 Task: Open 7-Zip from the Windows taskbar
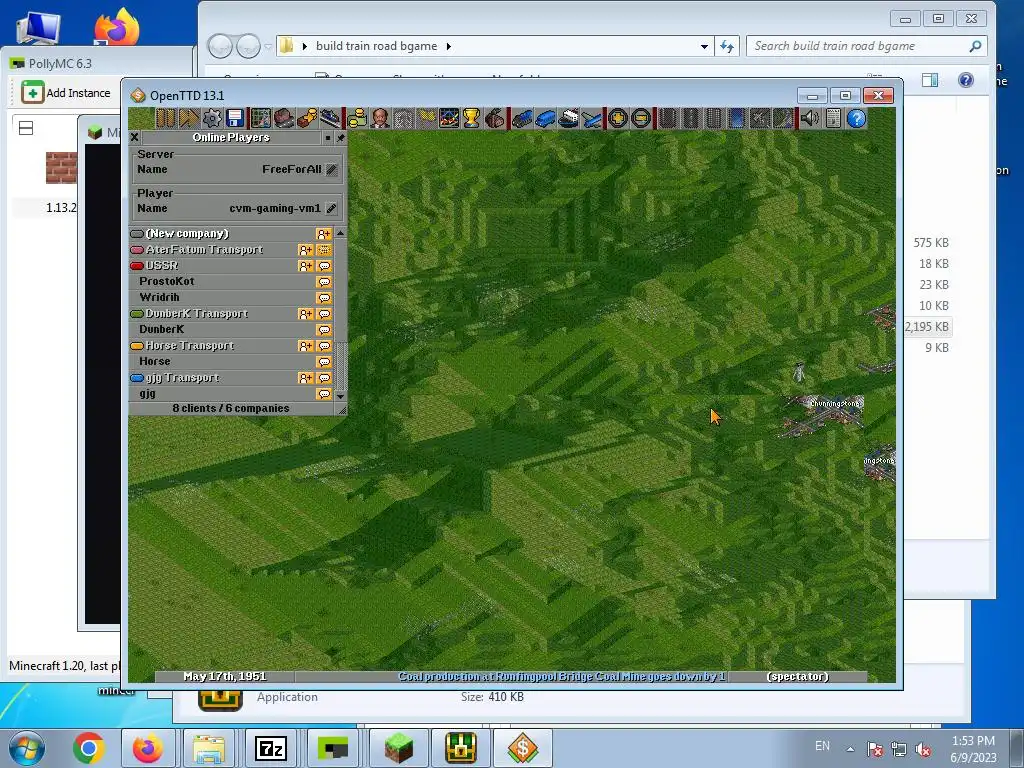pyautogui.click(x=270, y=748)
